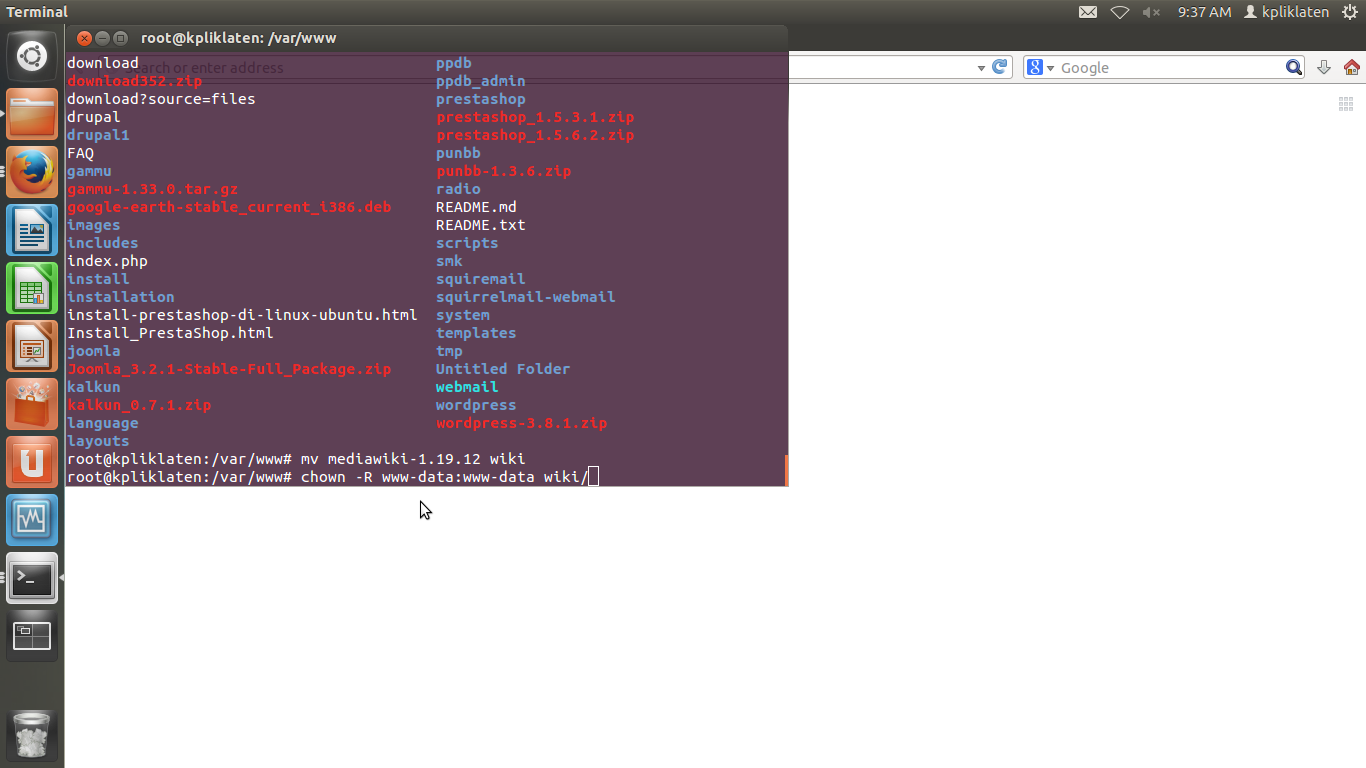
Task: Click 'Untitled Folder' directory name
Action: [x=503, y=369]
